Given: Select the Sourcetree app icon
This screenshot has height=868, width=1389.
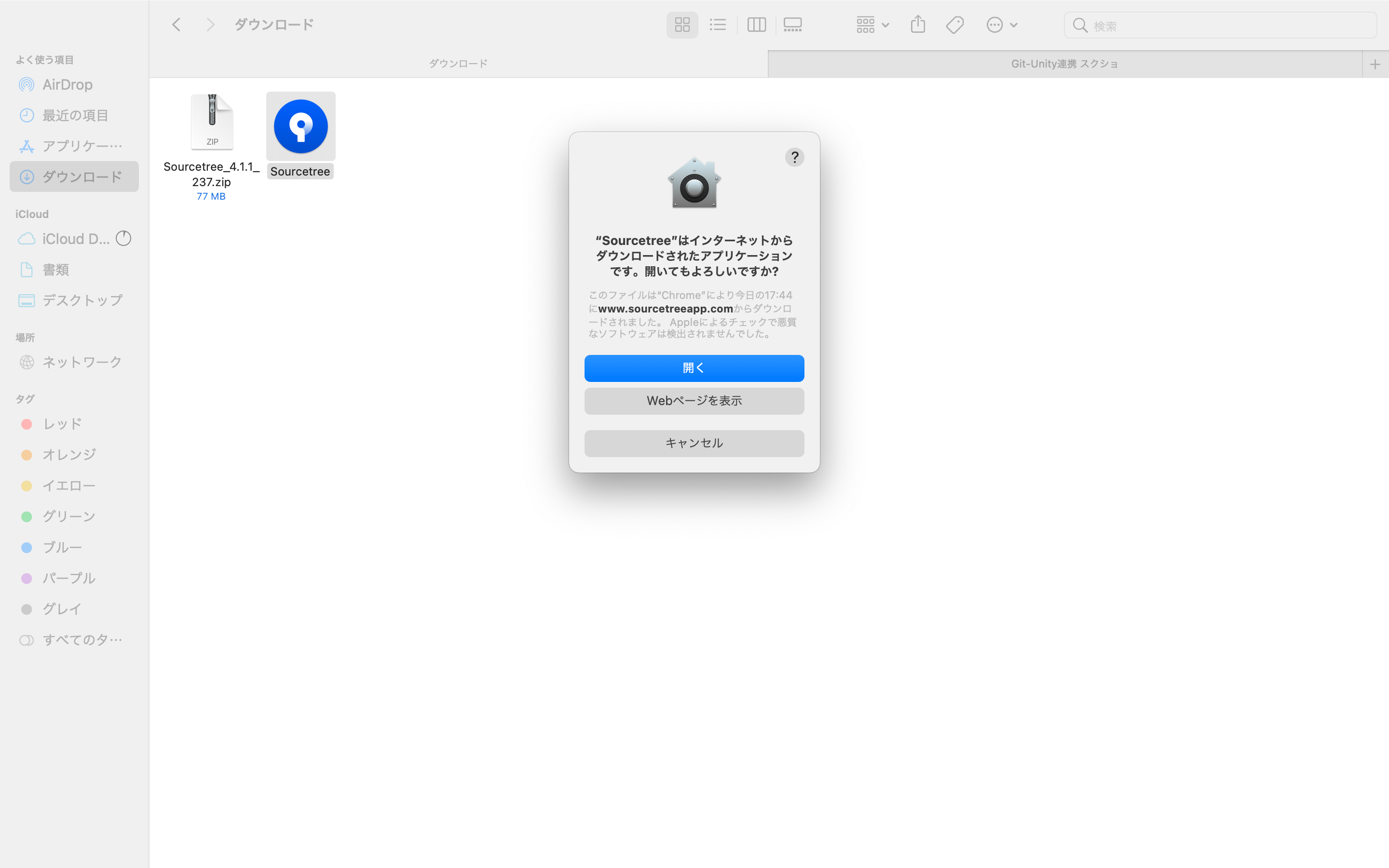Looking at the screenshot, I should point(301,126).
